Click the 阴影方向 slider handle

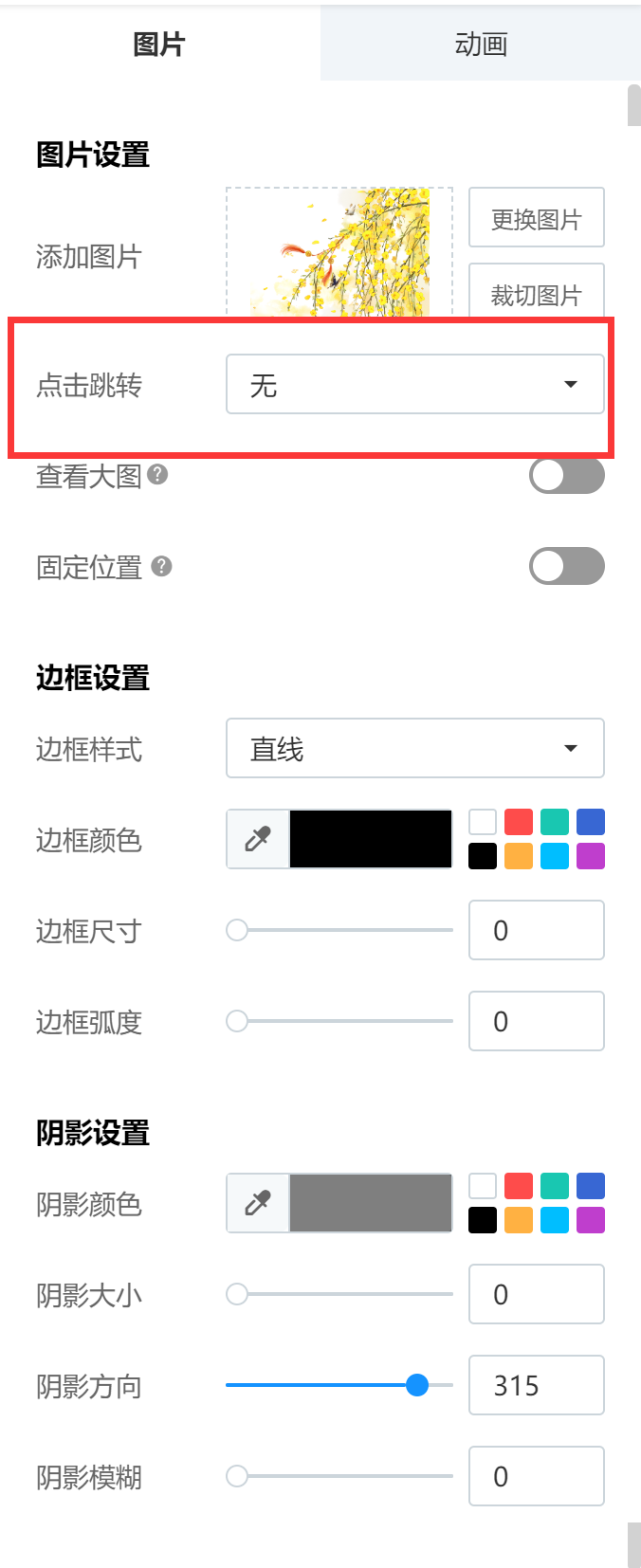(417, 1385)
